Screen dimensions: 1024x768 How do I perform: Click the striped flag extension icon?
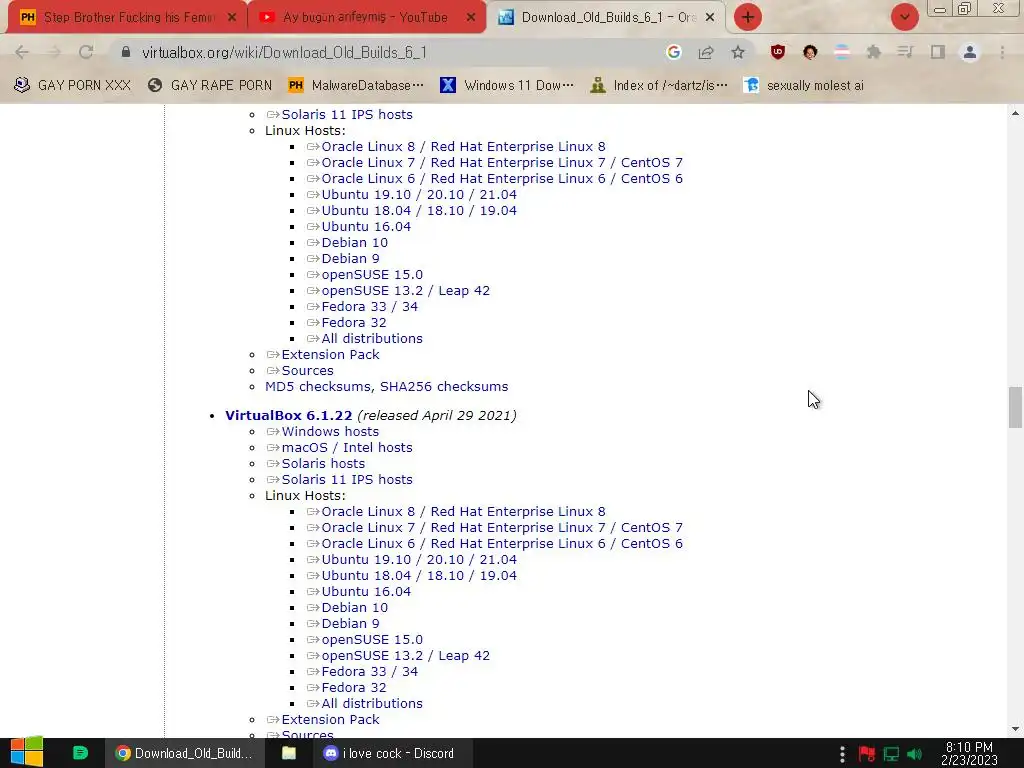pyautogui.click(x=842, y=52)
